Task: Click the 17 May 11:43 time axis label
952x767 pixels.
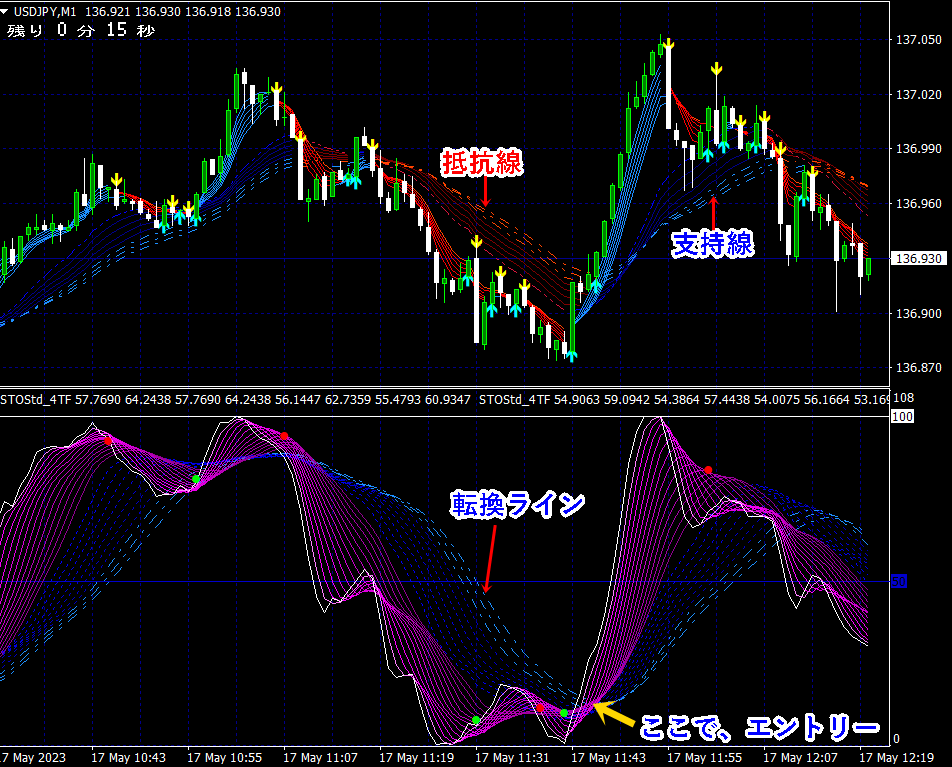Action: coord(611,758)
